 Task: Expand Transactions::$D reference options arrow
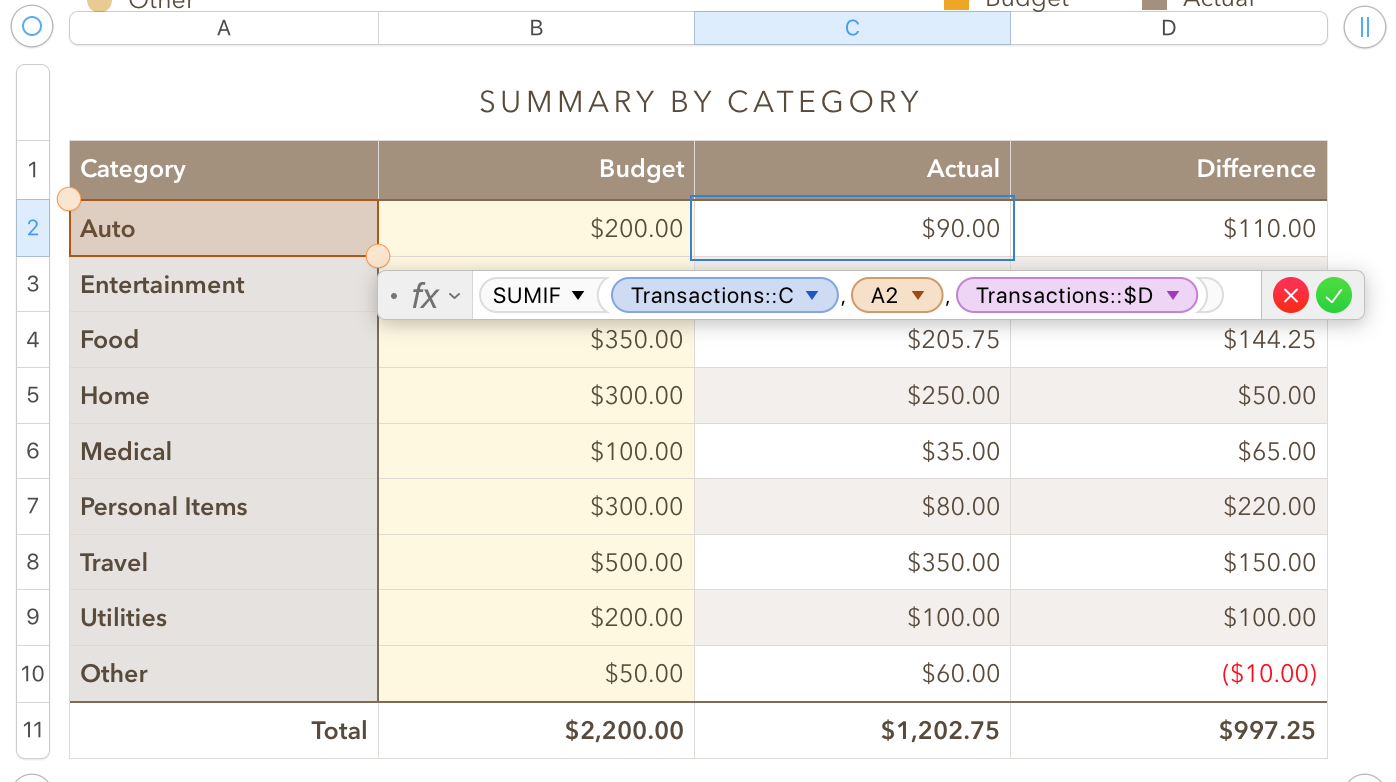click(x=1173, y=295)
